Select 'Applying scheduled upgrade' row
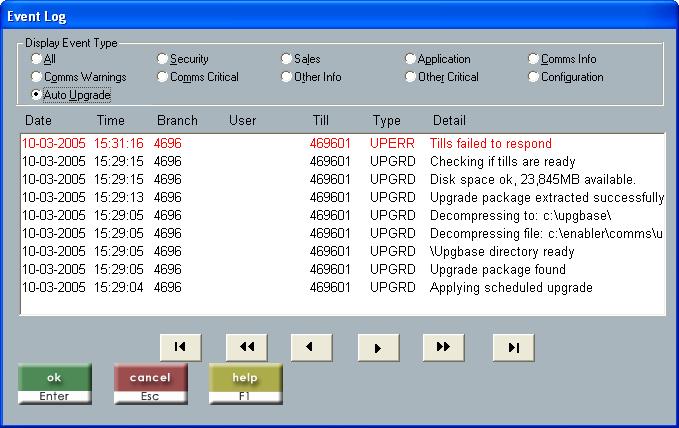The width and height of the screenshot is (679, 428). (x=343, y=287)
